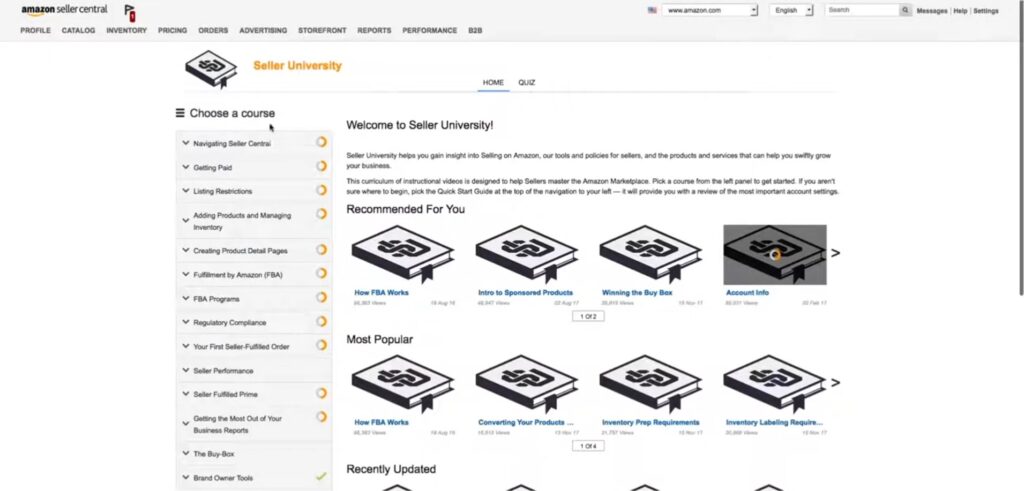Viewport: 1024px width, 491px height.
Task: Click the search magnifier button
Action: coord(905,10)
